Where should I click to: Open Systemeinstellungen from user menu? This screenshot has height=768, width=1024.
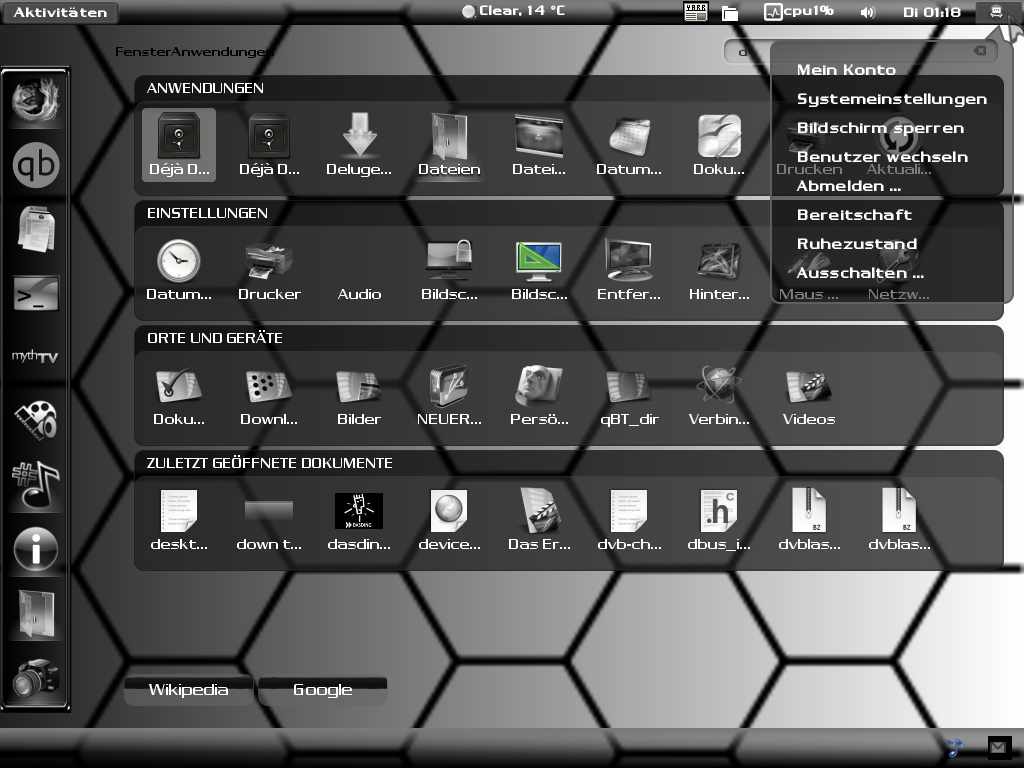891,99
